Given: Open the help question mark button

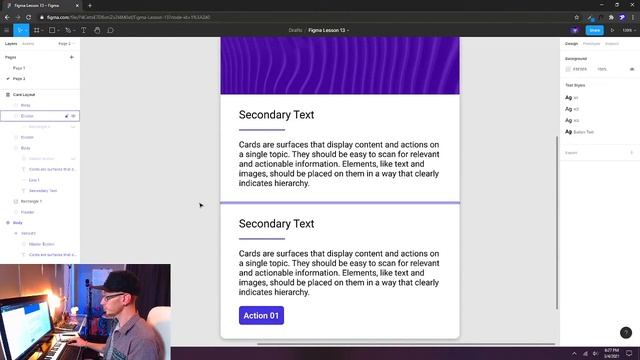Looking at the screenshot, I should pyautogui.click(x=626, y=333).
